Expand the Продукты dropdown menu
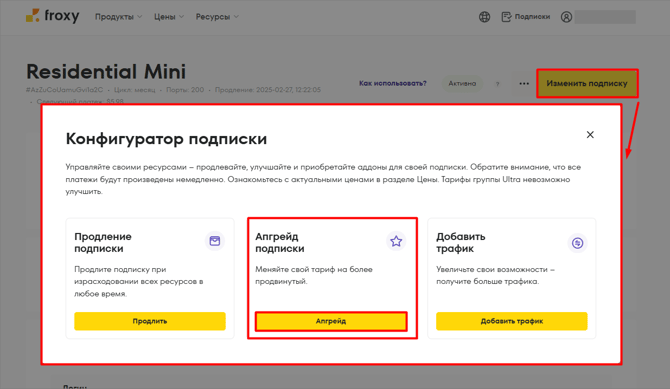Viewport: 670px width, 389px height. point(118,17)
